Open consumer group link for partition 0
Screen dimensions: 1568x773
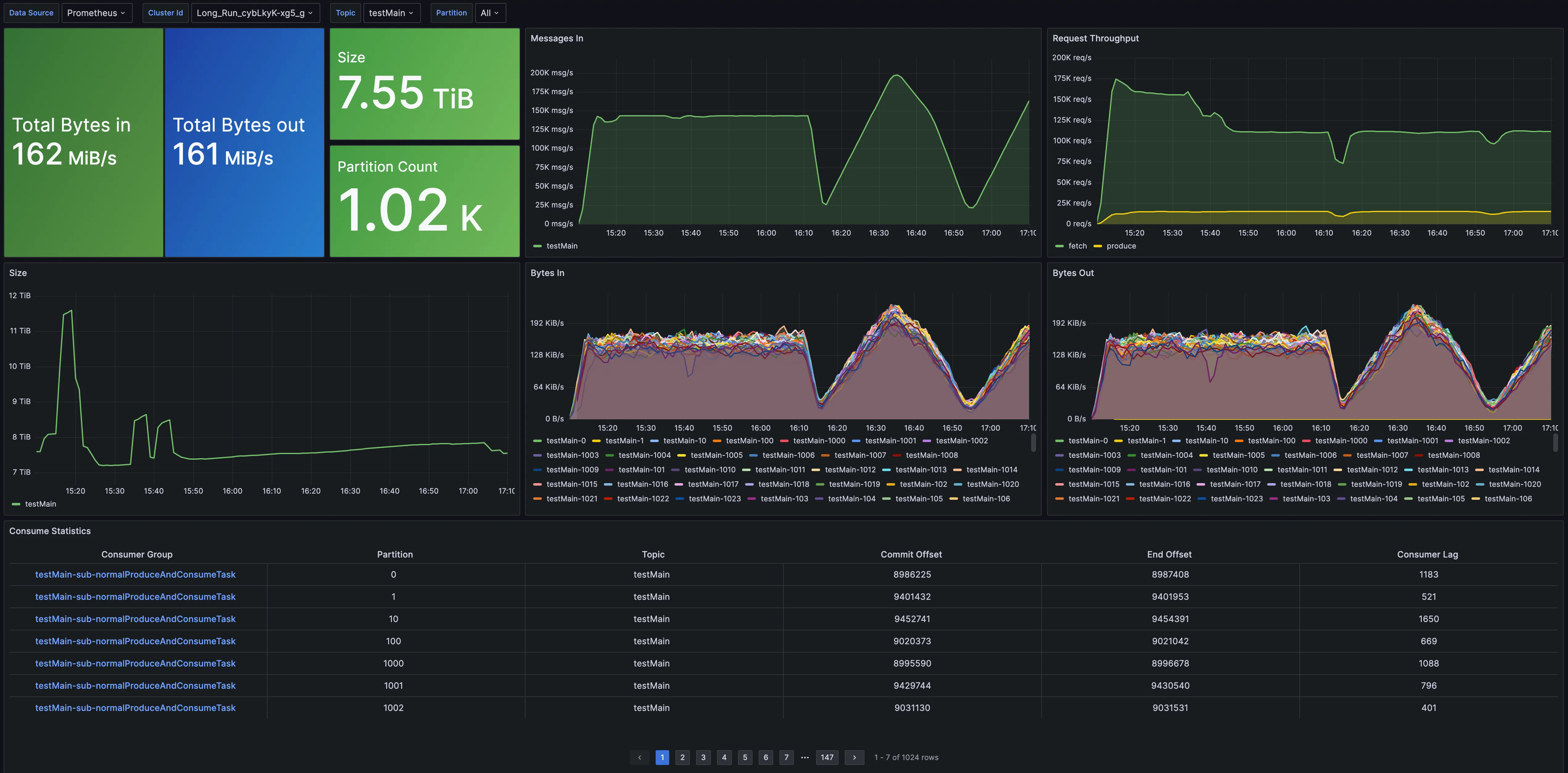(x=135, y=575)
